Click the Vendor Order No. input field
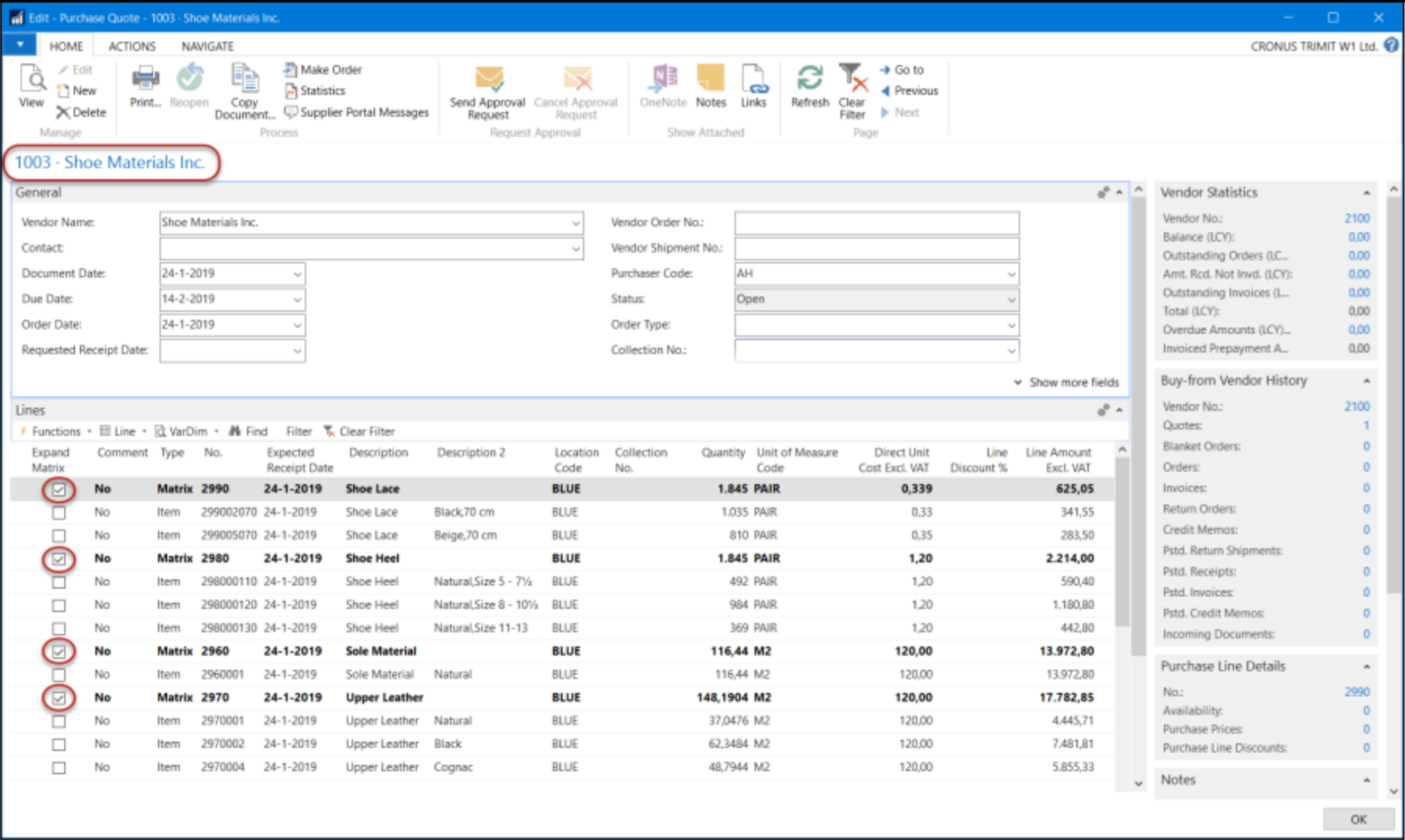The width and height of the screenshot is (1405, 840). tap(877, 224)
